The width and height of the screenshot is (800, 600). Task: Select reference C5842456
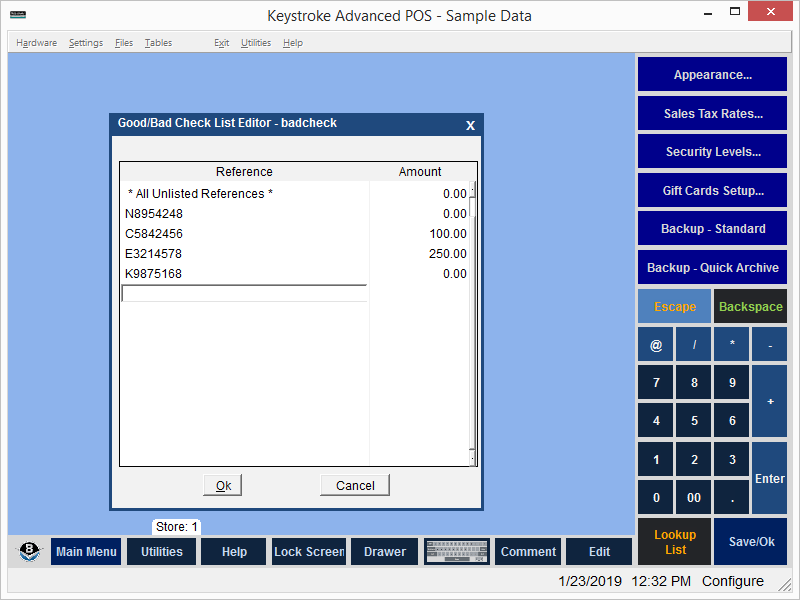point(295,234)
